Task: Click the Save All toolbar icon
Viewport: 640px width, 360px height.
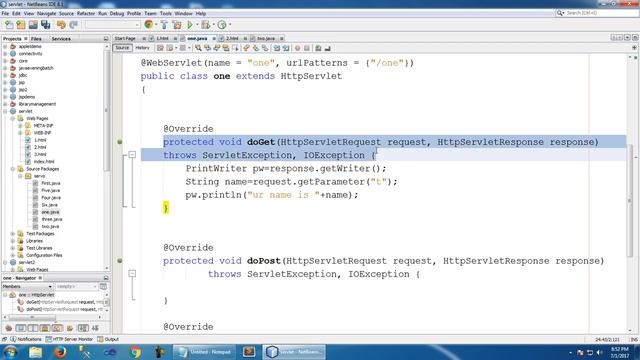Action: [45, 25]
